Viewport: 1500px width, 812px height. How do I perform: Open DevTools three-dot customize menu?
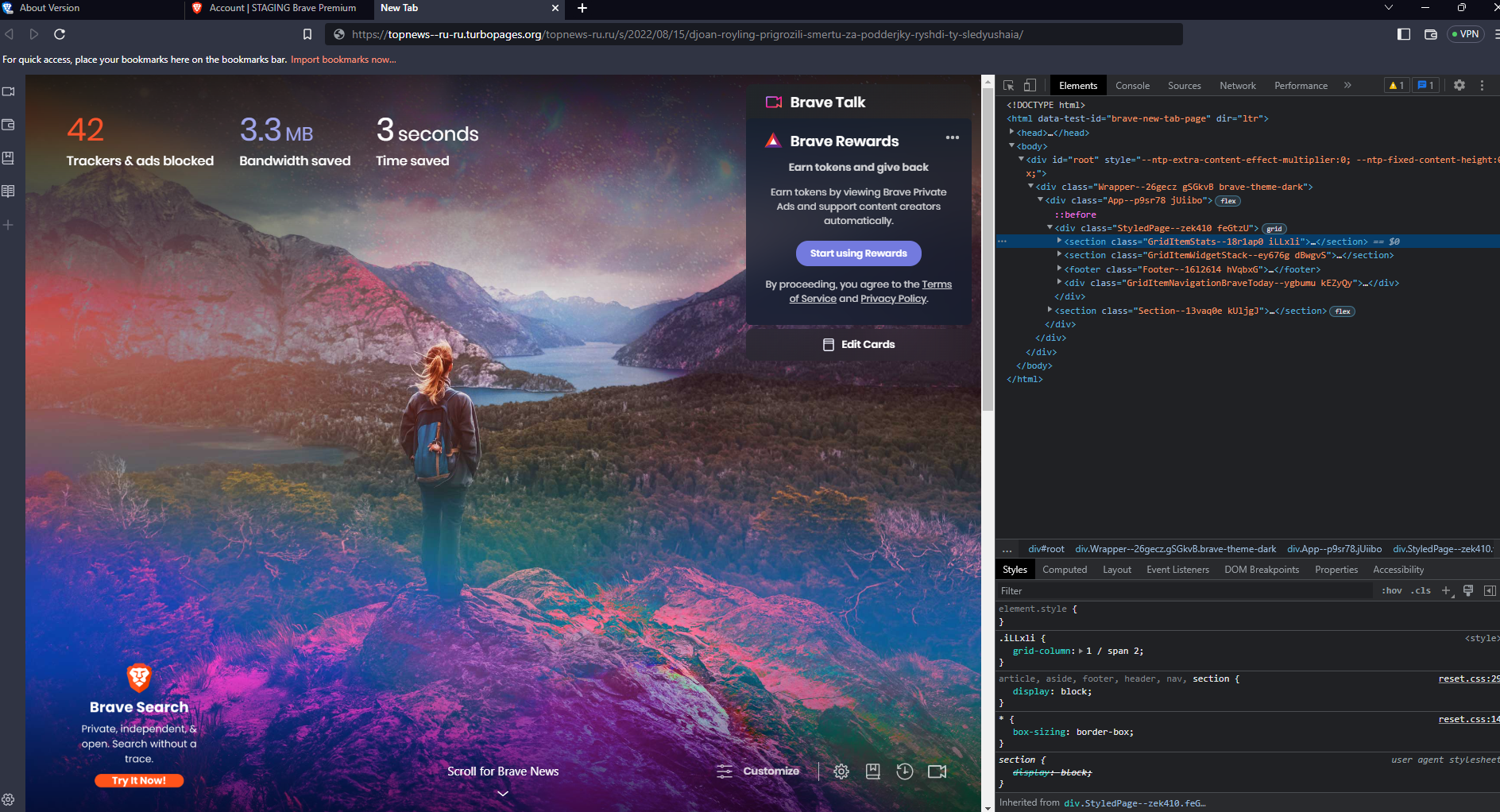click(1482, 85)
